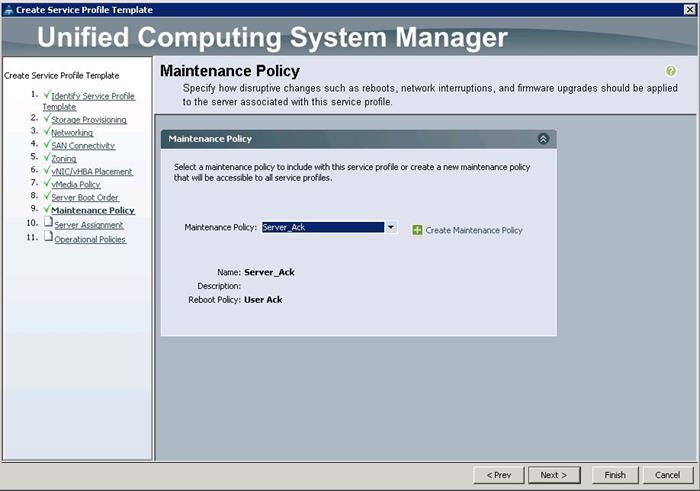Click the < Prev button
Viewport: 700px width, 491px height.
point(499,475)
